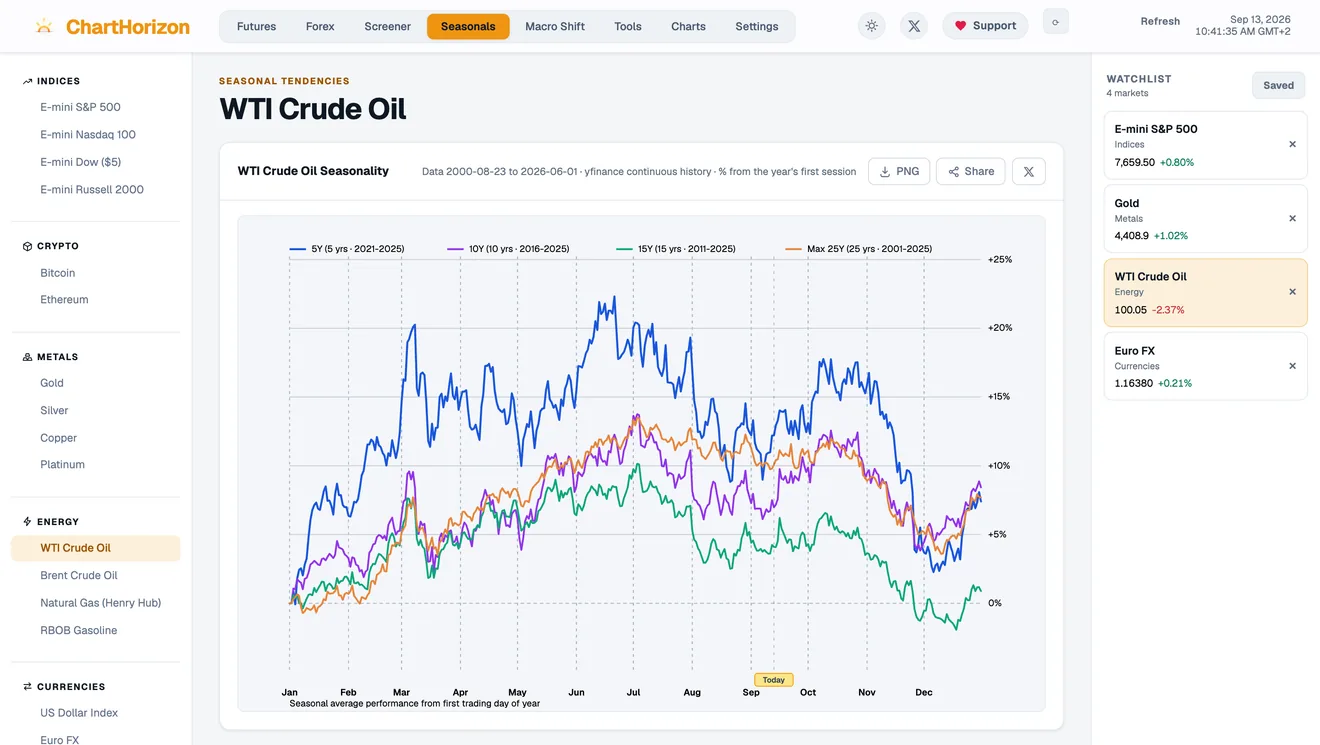Switch to the Charts tab

689,26
